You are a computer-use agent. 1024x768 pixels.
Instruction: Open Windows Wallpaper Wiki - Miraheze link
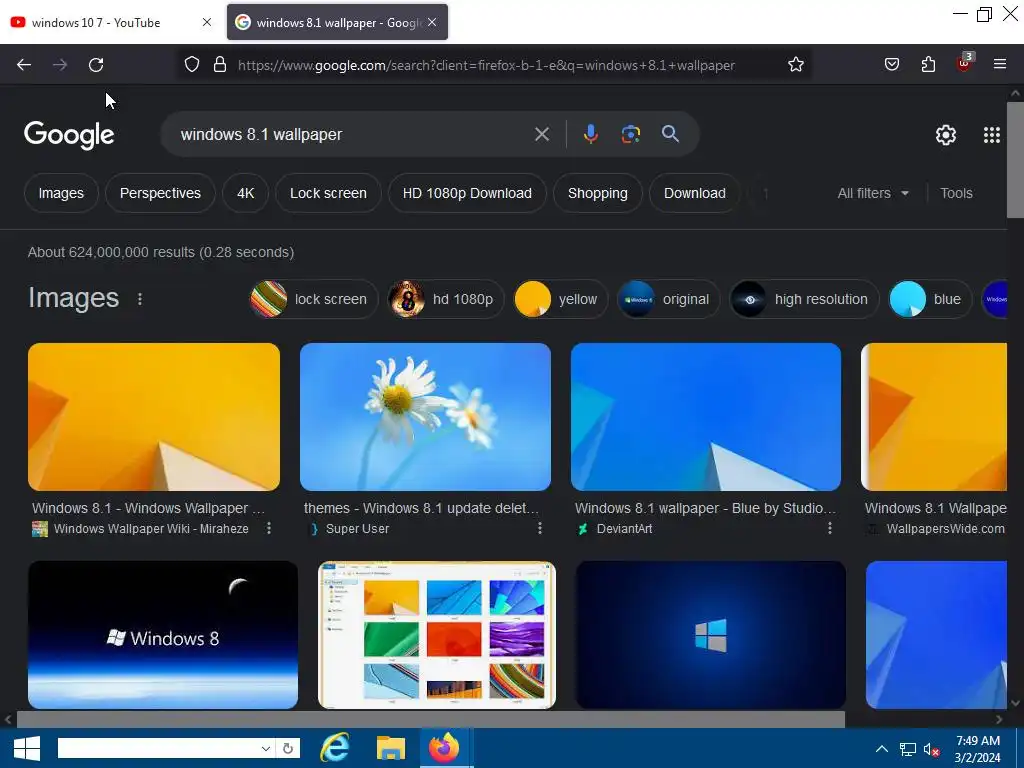(x=151, y=529)
